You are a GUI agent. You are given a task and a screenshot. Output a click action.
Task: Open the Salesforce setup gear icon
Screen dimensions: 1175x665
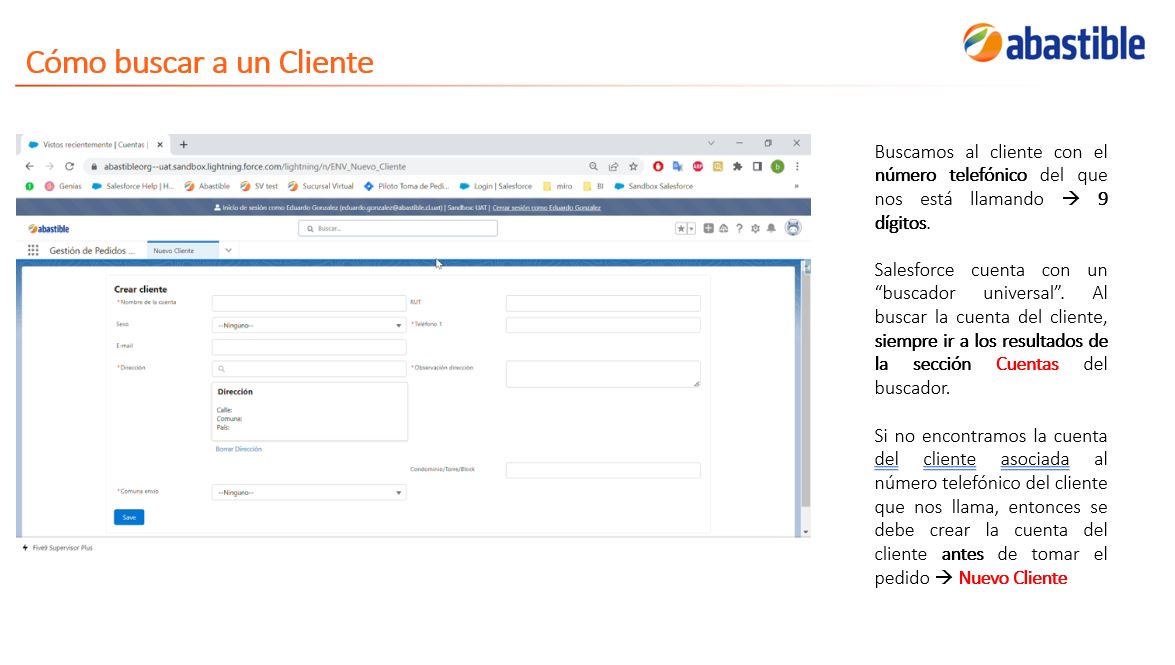pyautogui.click(x=755, y=229)
